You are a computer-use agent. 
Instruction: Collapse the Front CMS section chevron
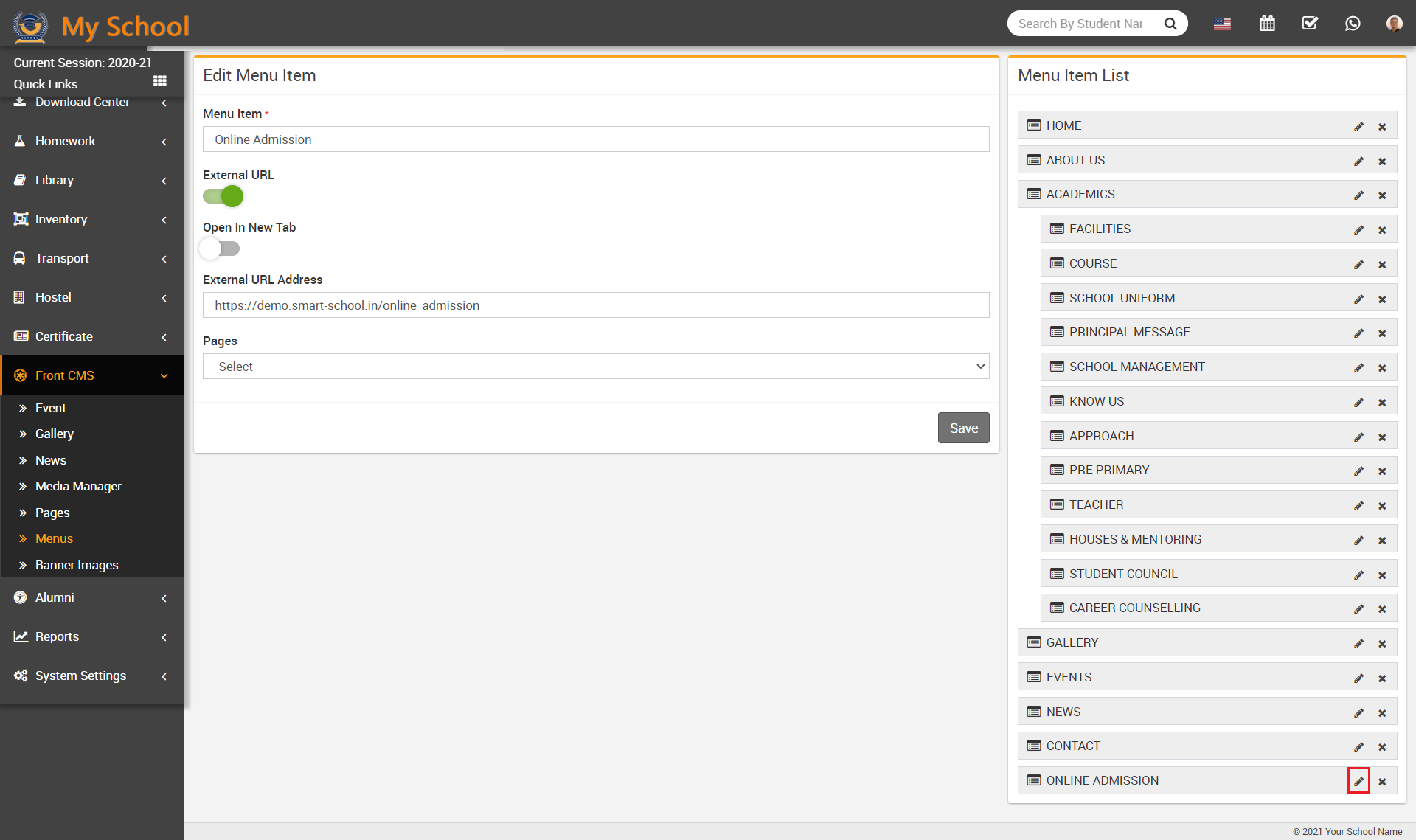point(164,375)
